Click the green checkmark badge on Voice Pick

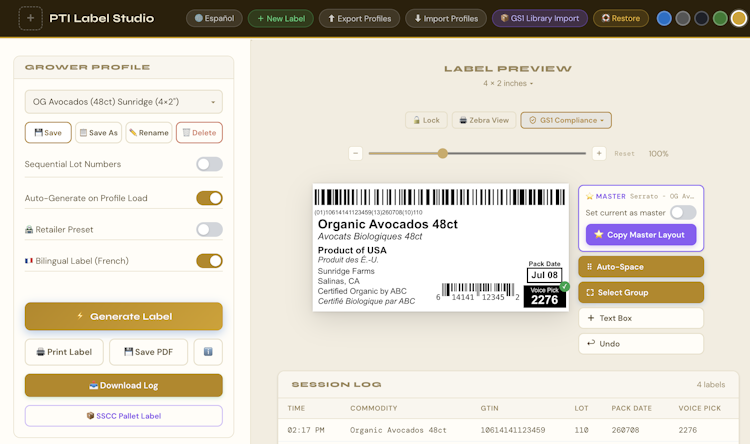[x=565, y=287]
